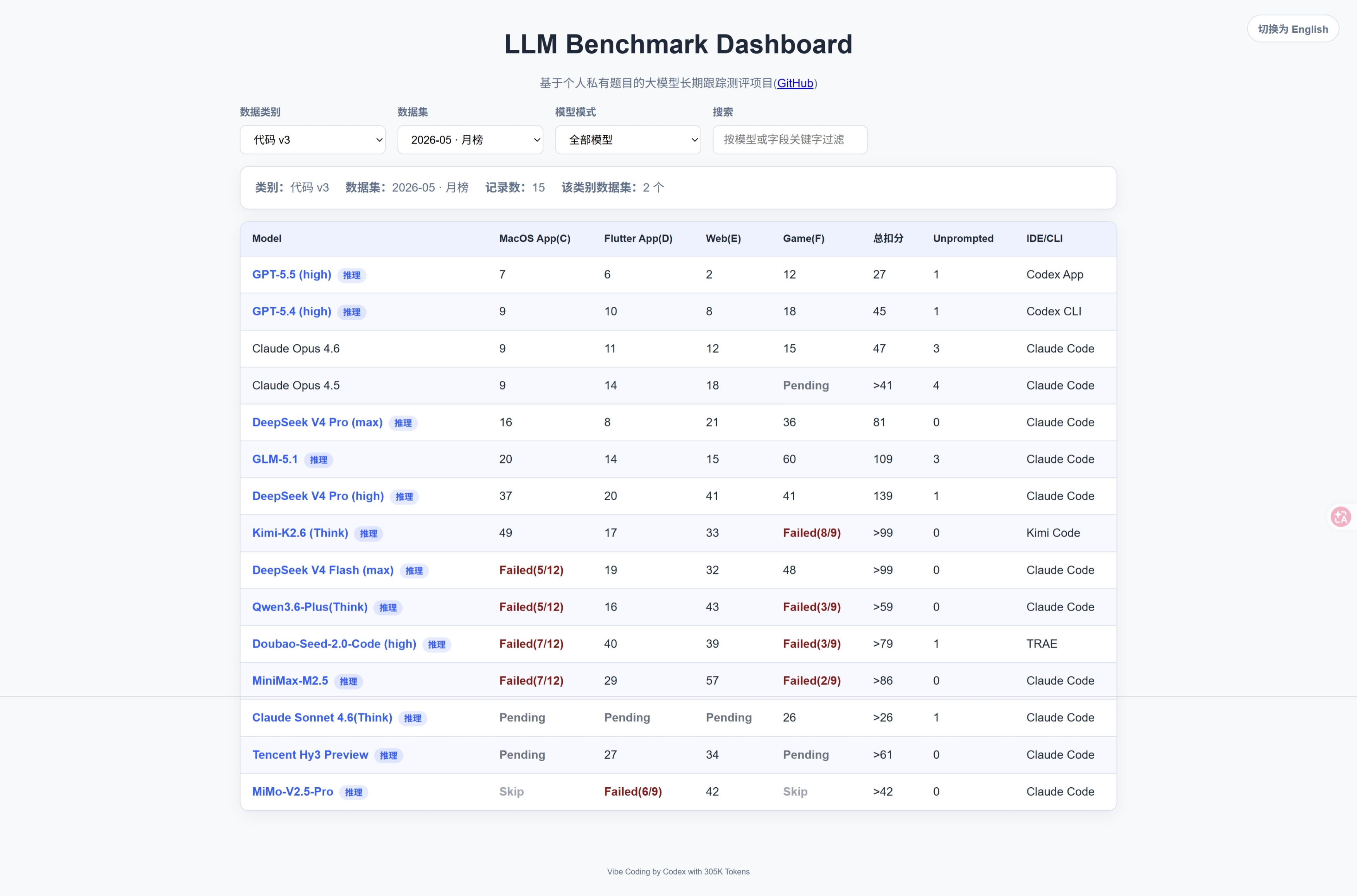Click the 推理 badge beside MiniMax-M2.5
The width and height of the screenshot is (1357, 896).
point(348,681)
